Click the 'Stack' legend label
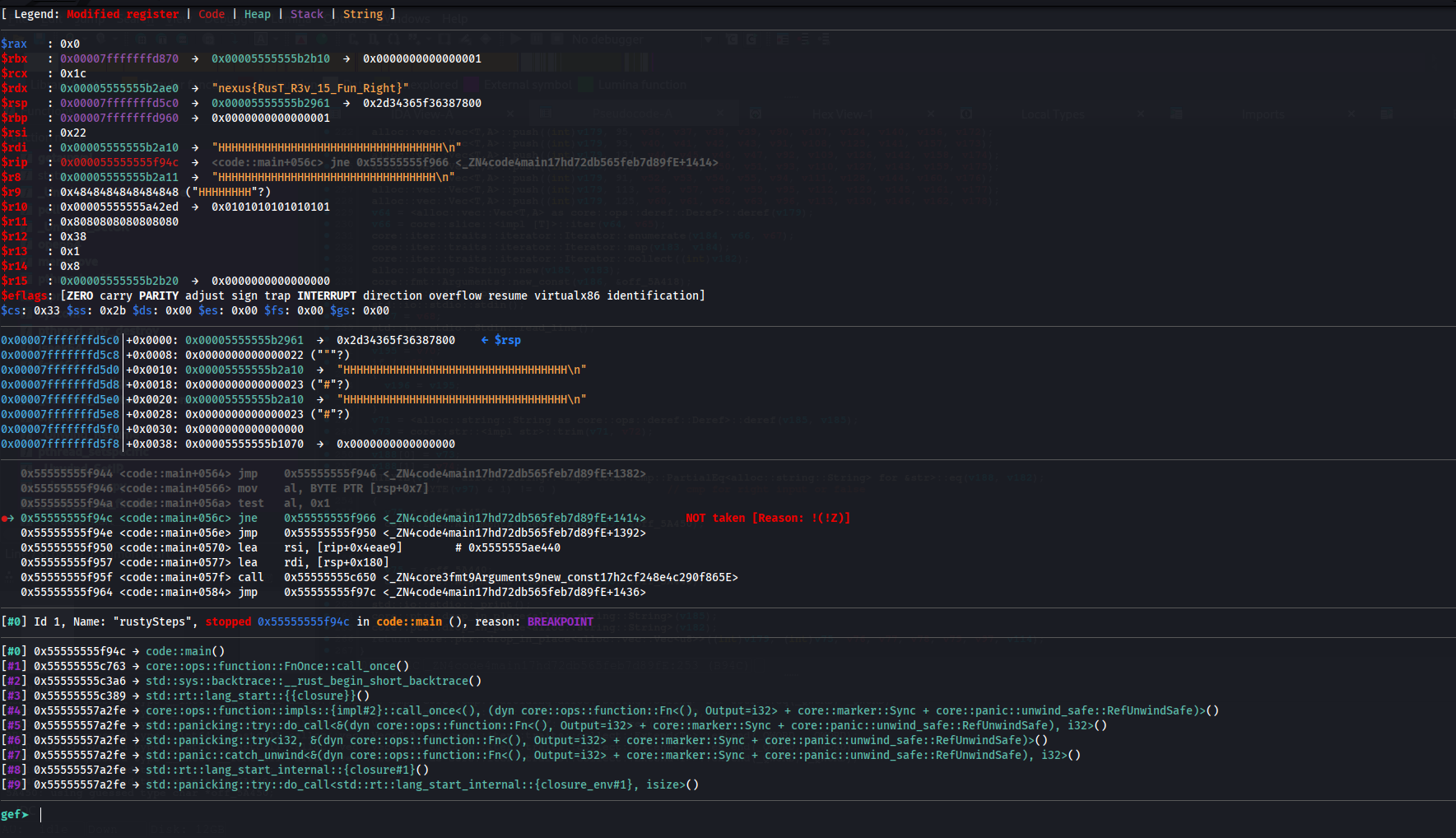 click(x=307, y=14)
